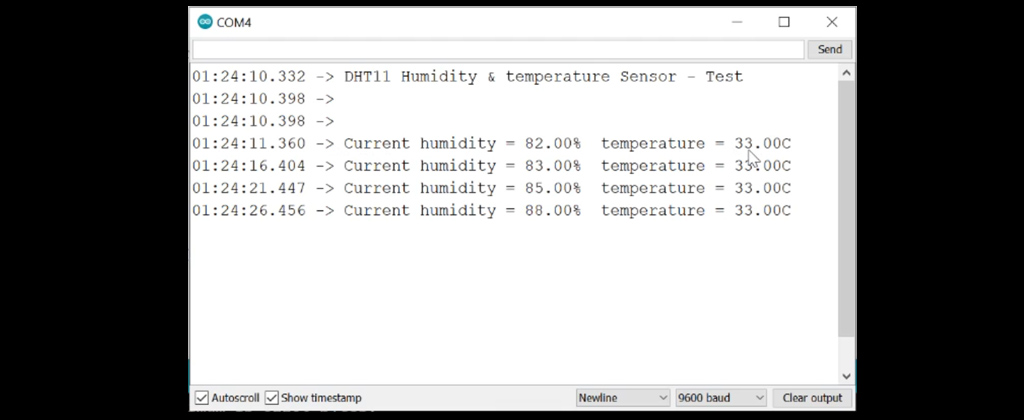Image resolution: width=1024 pixels, height=420 pixels.
Task: Click the Send button
Action: [x=829, y=50]
